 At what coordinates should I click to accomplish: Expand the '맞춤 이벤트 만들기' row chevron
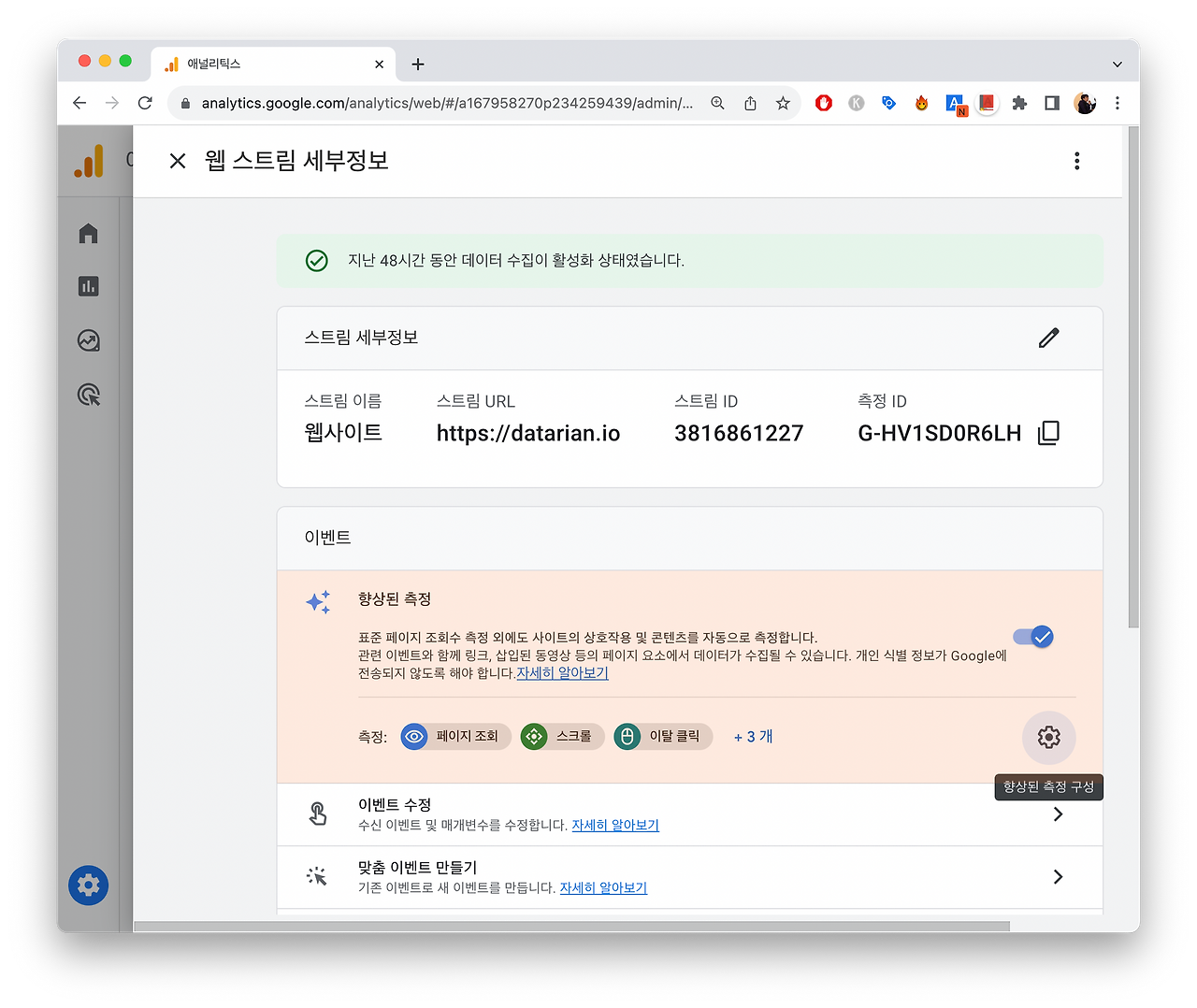(x=1058, y=877)
